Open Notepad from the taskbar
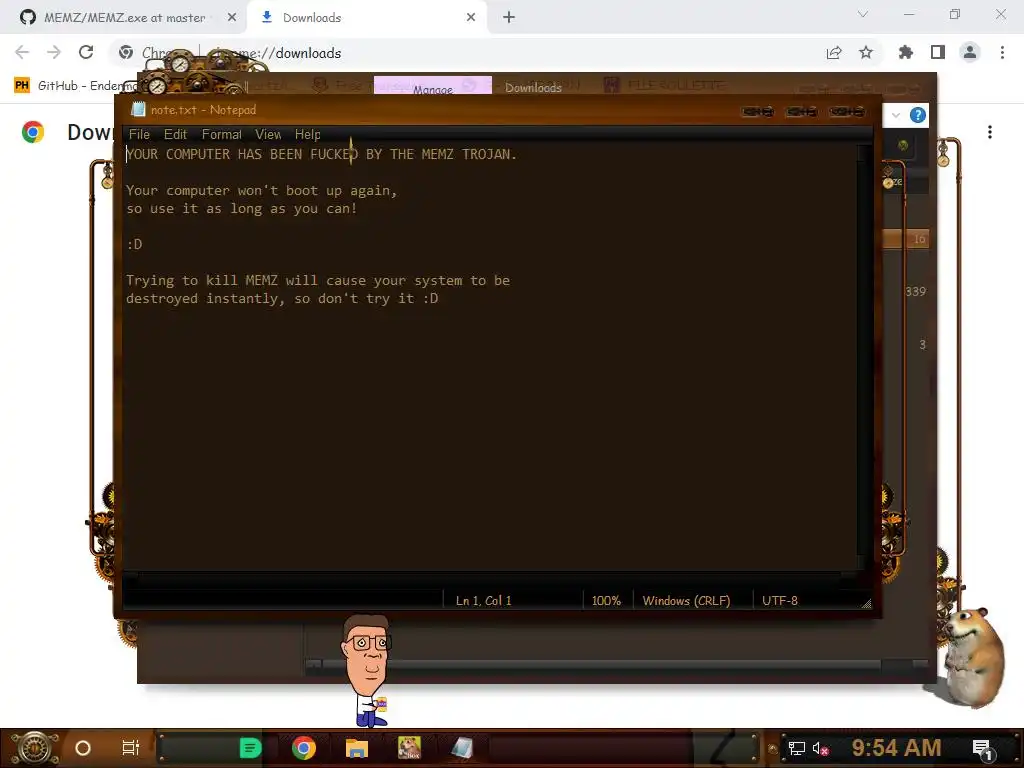This screenshot has height=768, width=1024. pos(462,748)
